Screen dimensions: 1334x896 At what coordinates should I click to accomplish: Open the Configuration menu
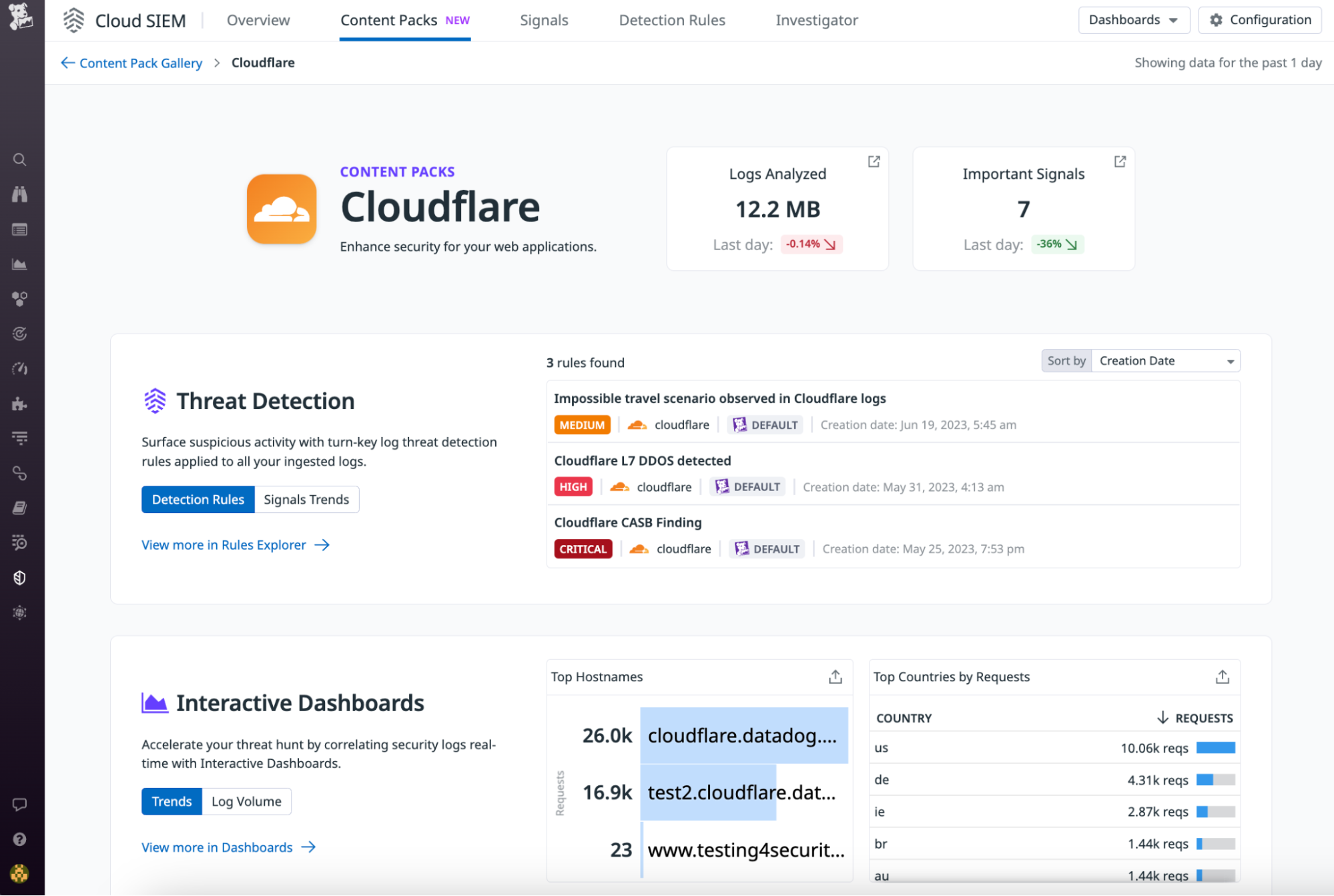[x=1260, y=20]
